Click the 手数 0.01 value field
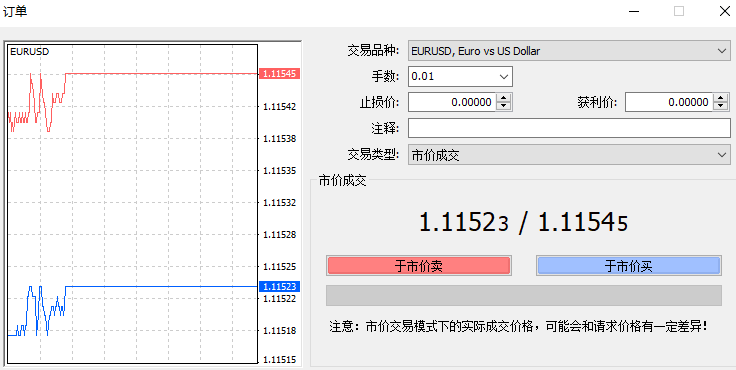The width and height of the screenshot is (736, 370). click(452, 77)
